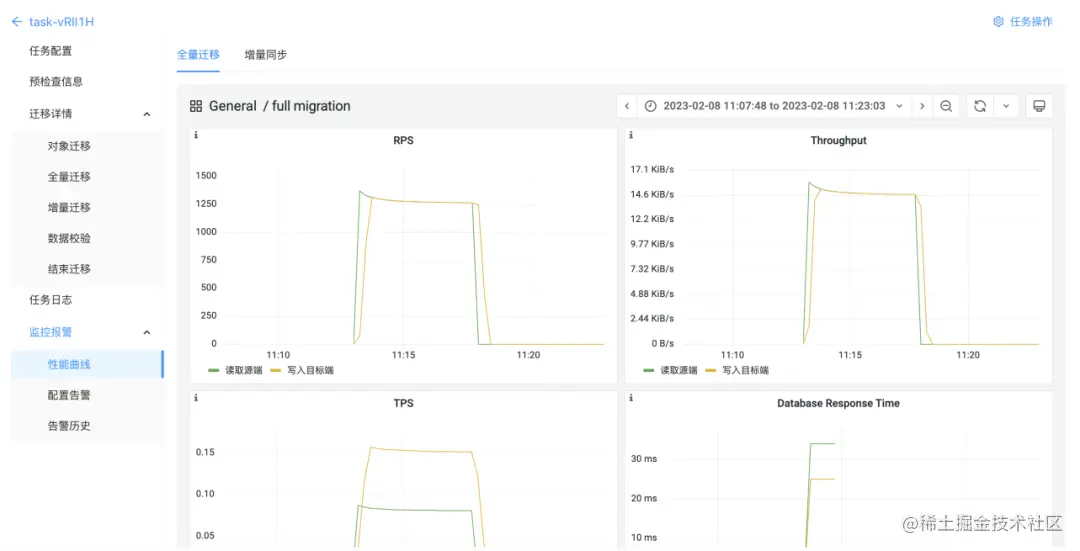Switch to the 增量同步 tab
The image size is (1080, 551).
pyautogui.click(x=266, y=54)
